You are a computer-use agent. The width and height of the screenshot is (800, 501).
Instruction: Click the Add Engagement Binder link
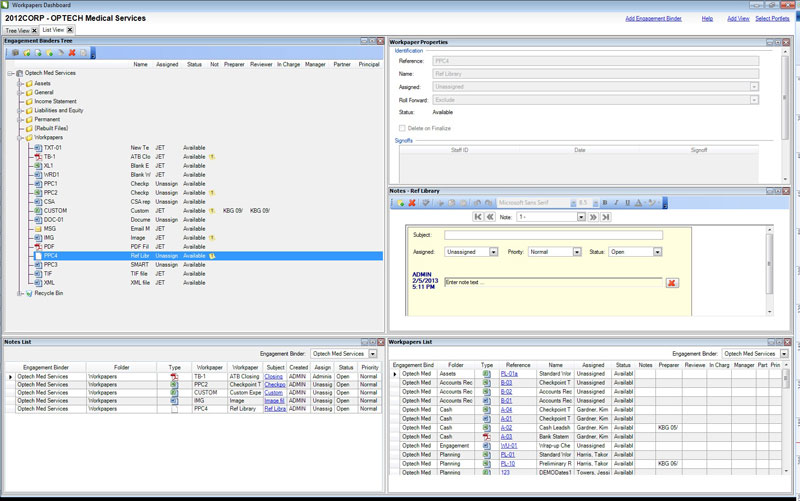click(x=655, y=18)
